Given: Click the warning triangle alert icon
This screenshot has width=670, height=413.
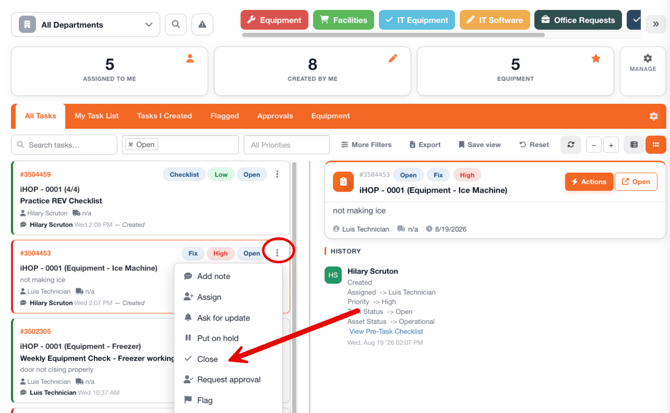Looking at the screenshot, I should [x=202, y=24].
